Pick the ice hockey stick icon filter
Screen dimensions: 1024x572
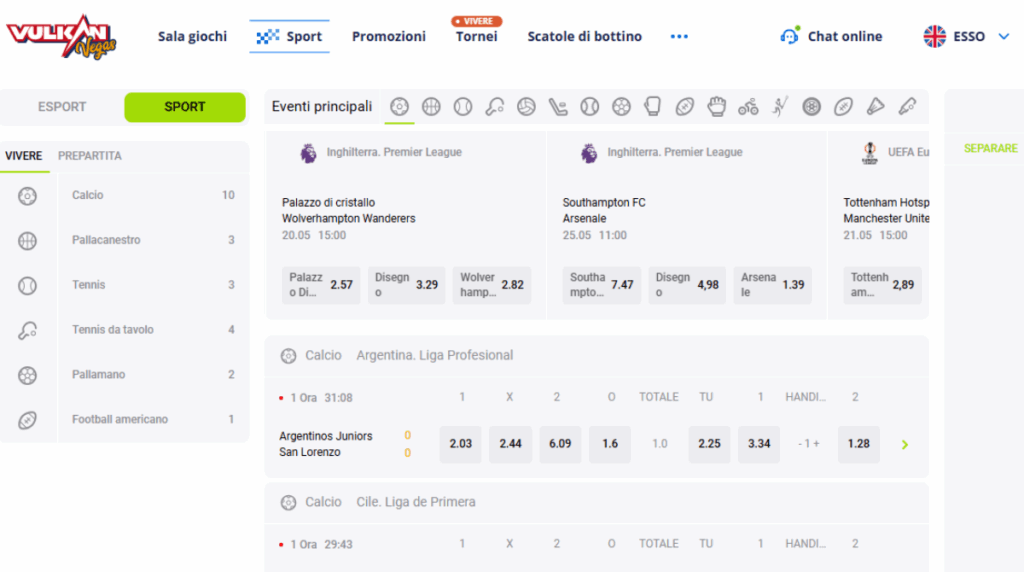(x=558, y=106)
